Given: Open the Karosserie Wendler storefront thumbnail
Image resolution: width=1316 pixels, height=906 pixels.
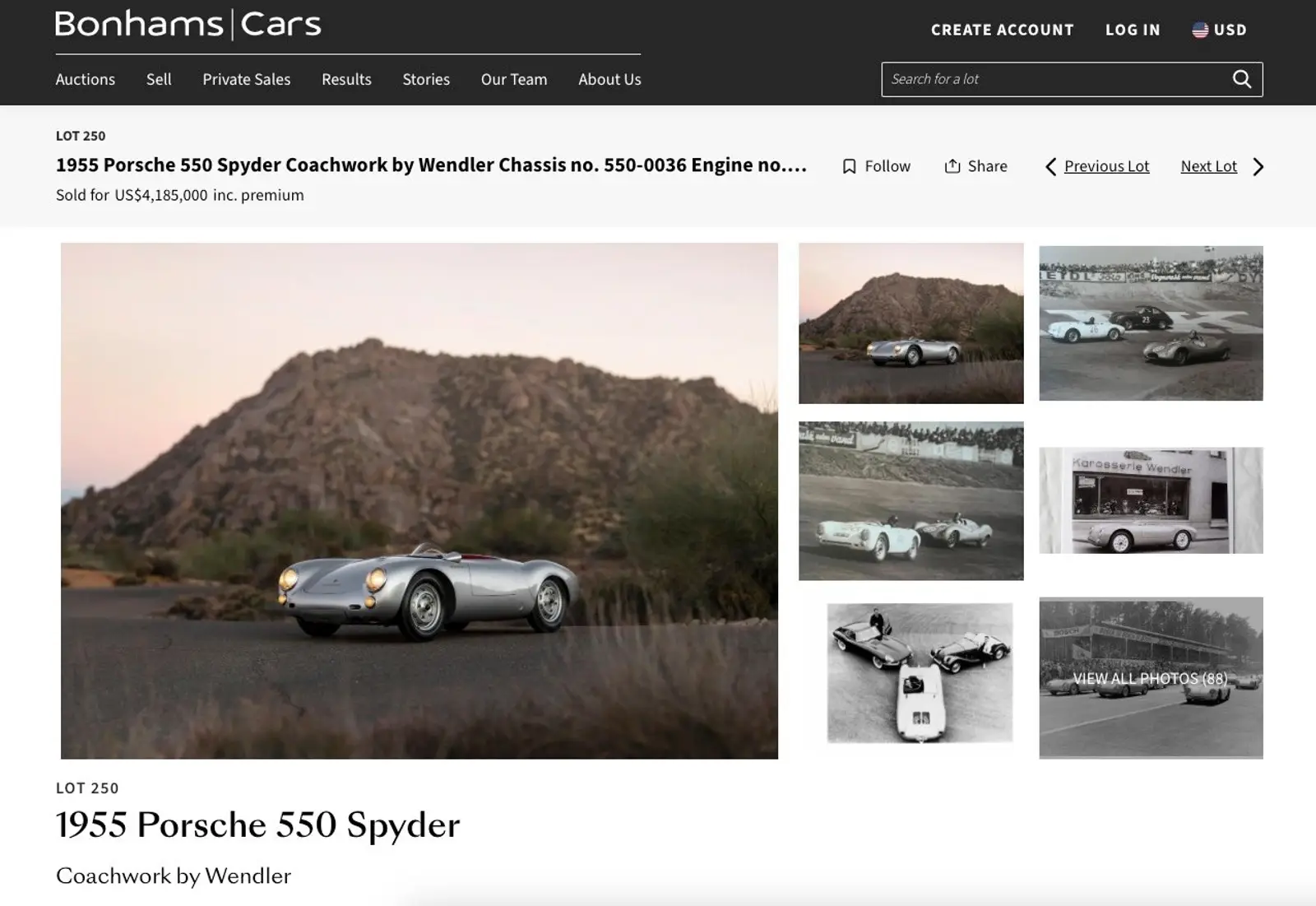Looking at the screenshot, I should tap(1151, 500).
